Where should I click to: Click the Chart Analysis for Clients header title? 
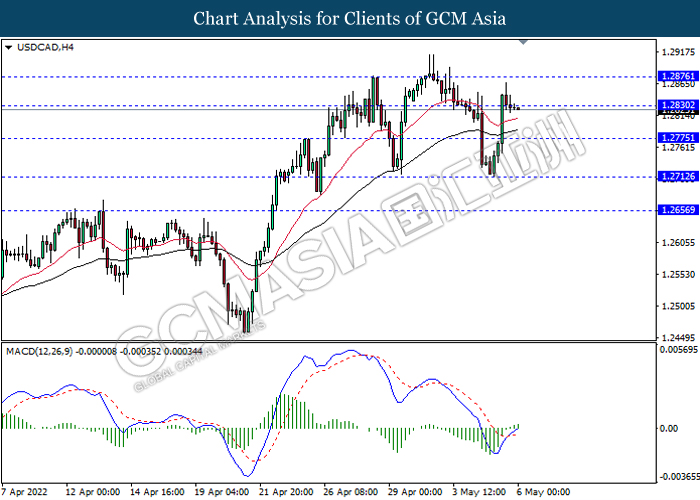[x=350, y=19]
